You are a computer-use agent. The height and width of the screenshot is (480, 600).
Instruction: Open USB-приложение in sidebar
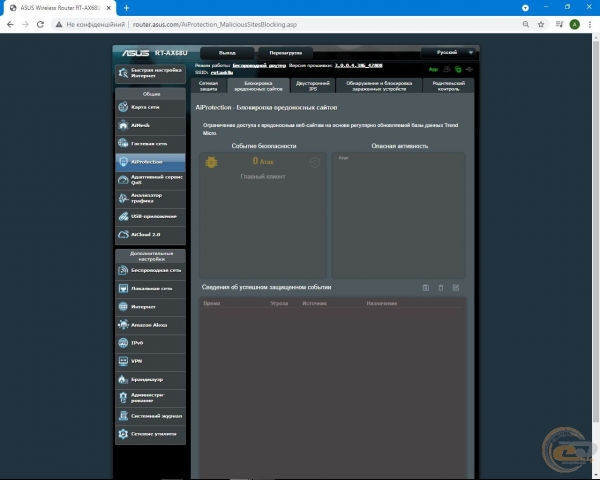tap(150, 216)
